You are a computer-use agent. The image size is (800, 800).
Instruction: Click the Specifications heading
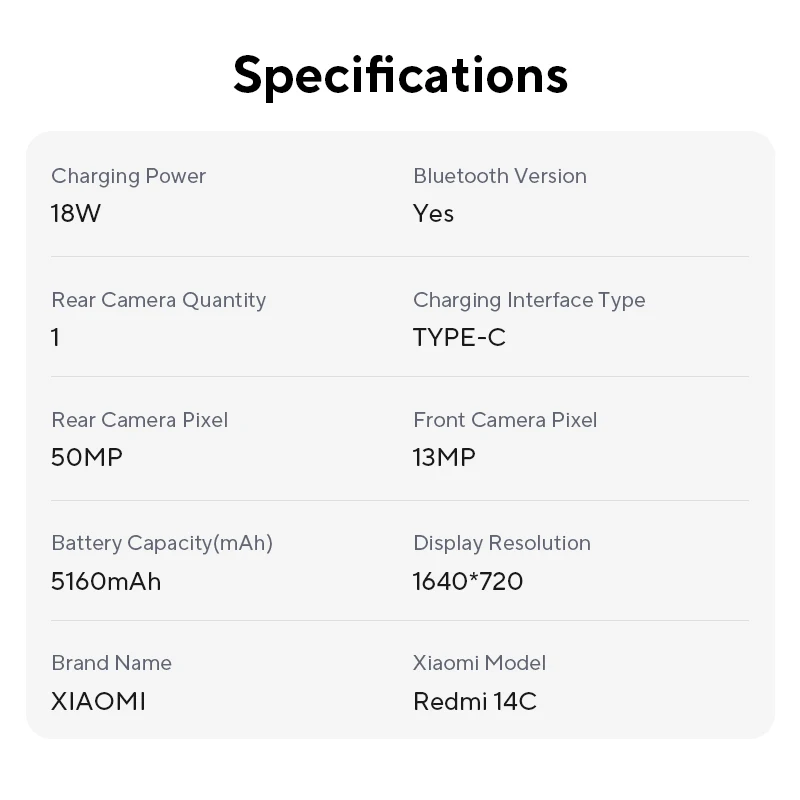(x=400, y=75)
